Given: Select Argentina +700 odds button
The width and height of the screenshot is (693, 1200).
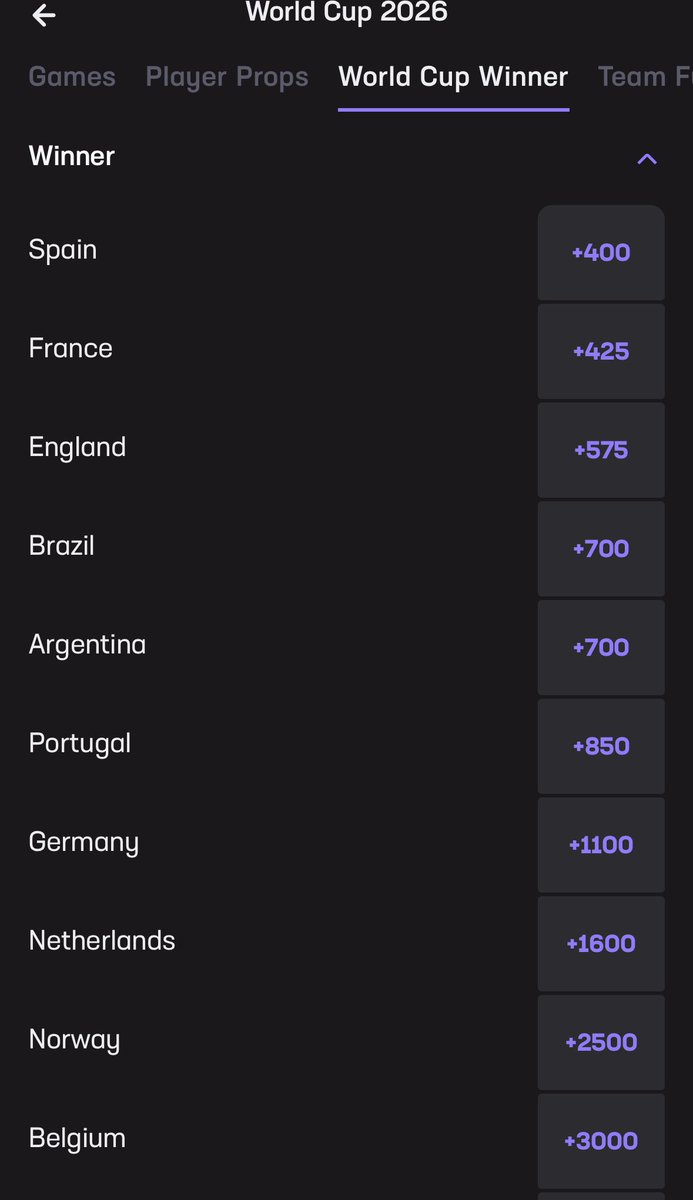Looking at the screenshot, I should click(601, 647).
